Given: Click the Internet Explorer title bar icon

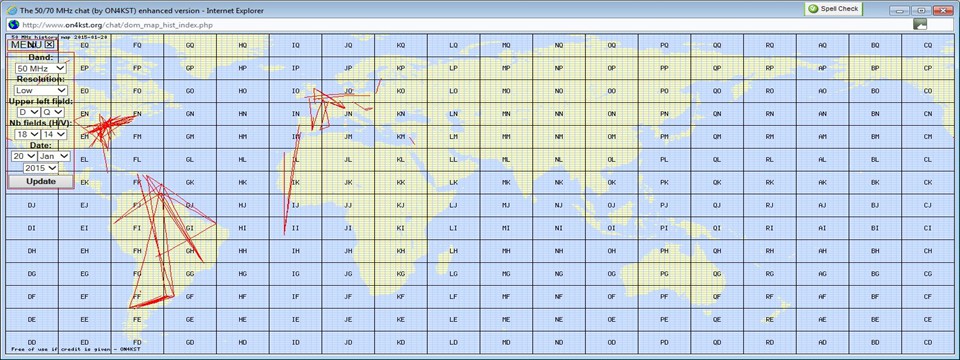Looking at the screenshot, I should (x=11, y=10).
